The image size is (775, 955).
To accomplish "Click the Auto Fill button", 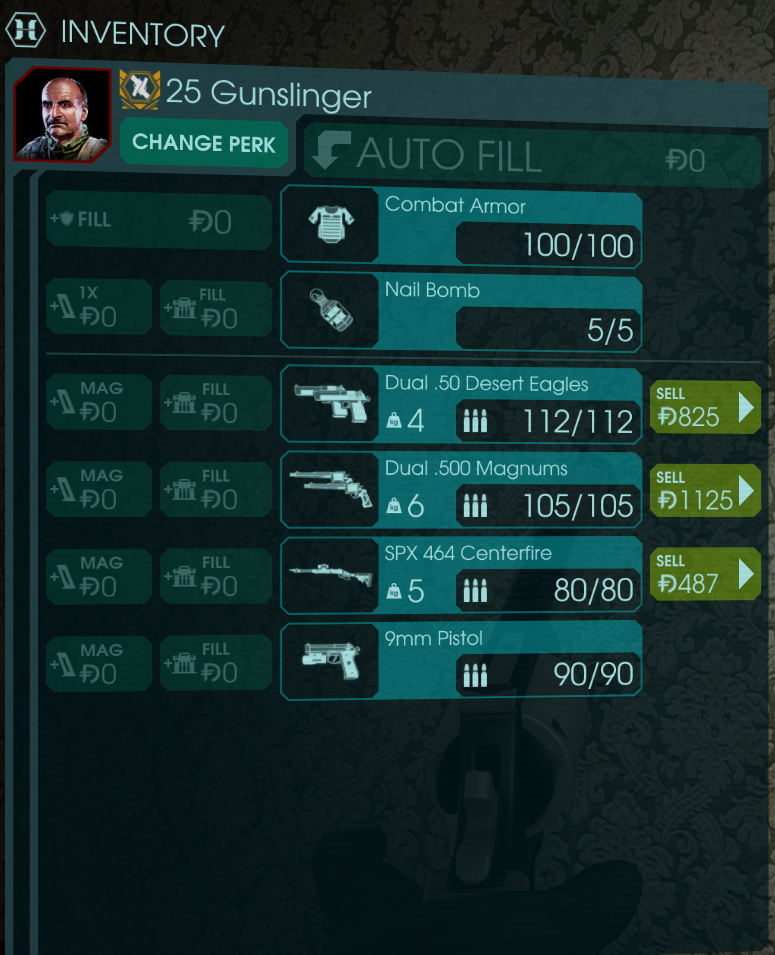I will (532, 155).
